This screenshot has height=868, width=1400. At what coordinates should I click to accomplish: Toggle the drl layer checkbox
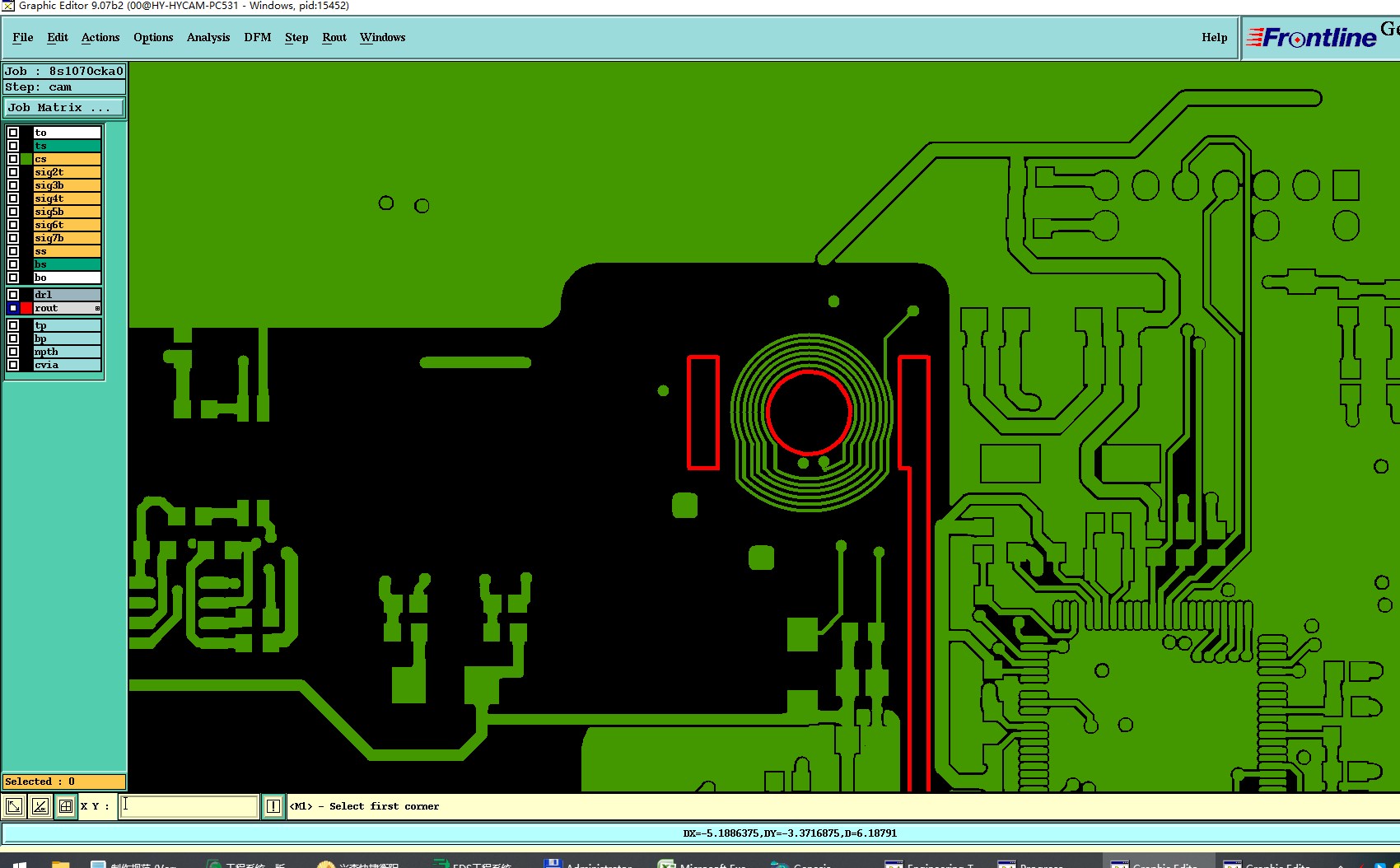point(13,295)
